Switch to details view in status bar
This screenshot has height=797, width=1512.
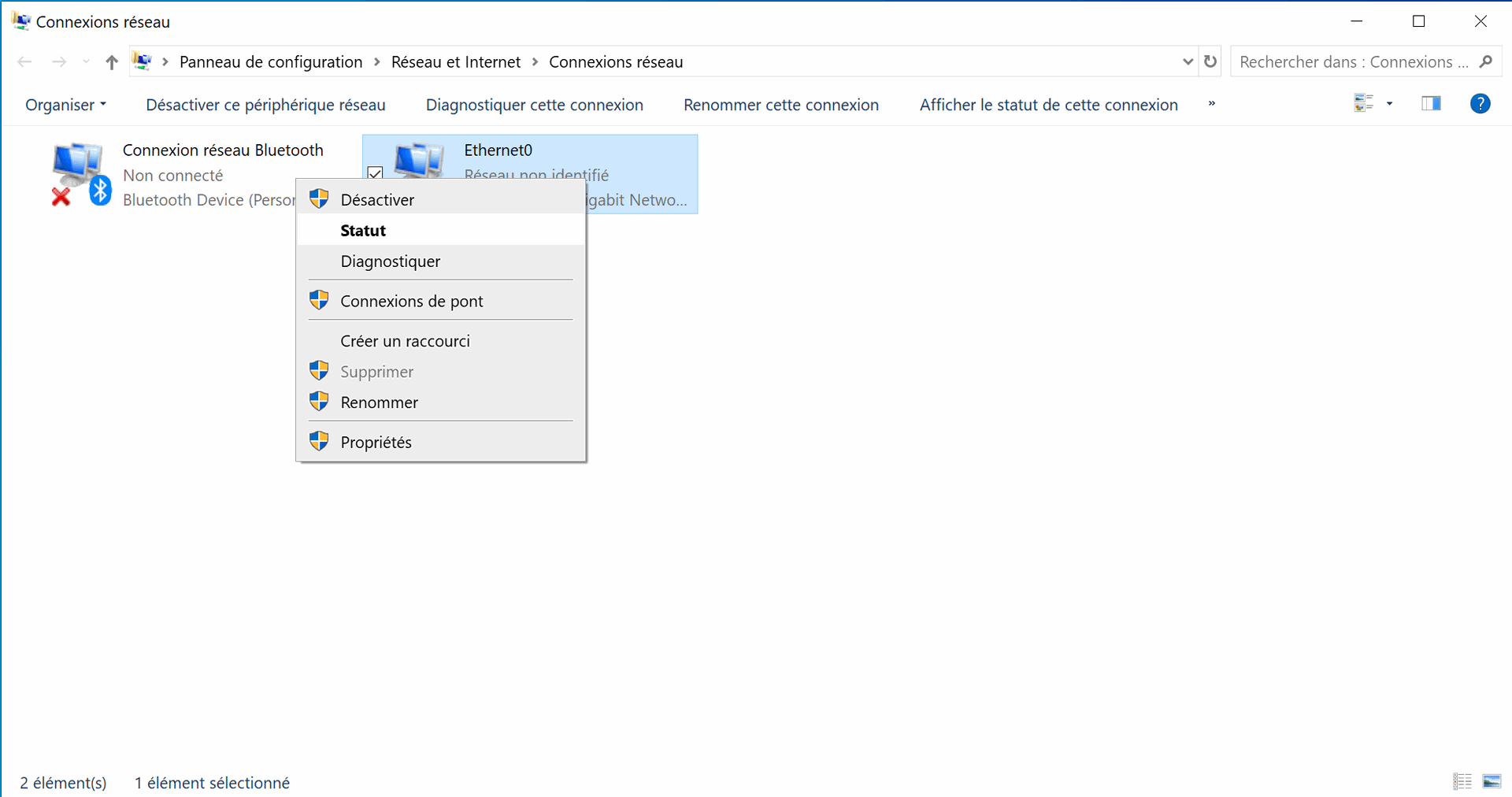[x=1462, y=781]
